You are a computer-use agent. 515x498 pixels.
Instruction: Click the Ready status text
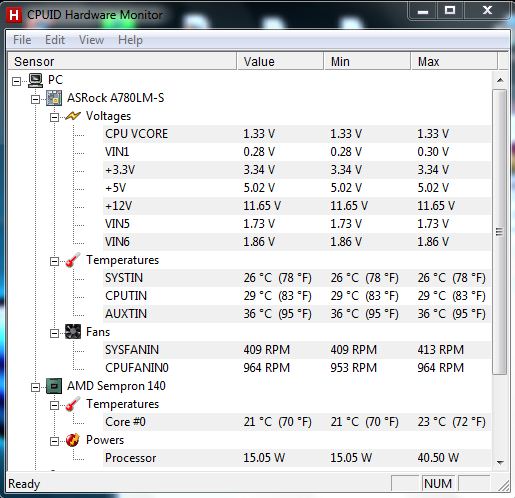[24, 484]
